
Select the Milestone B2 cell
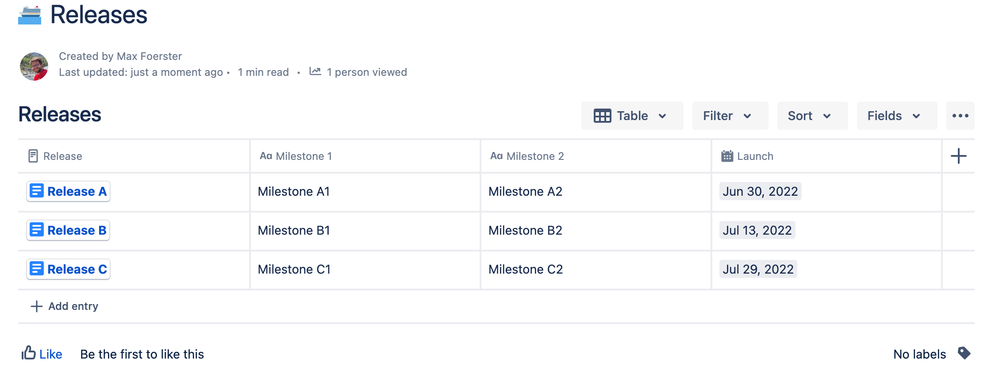[x=596, y=231]
